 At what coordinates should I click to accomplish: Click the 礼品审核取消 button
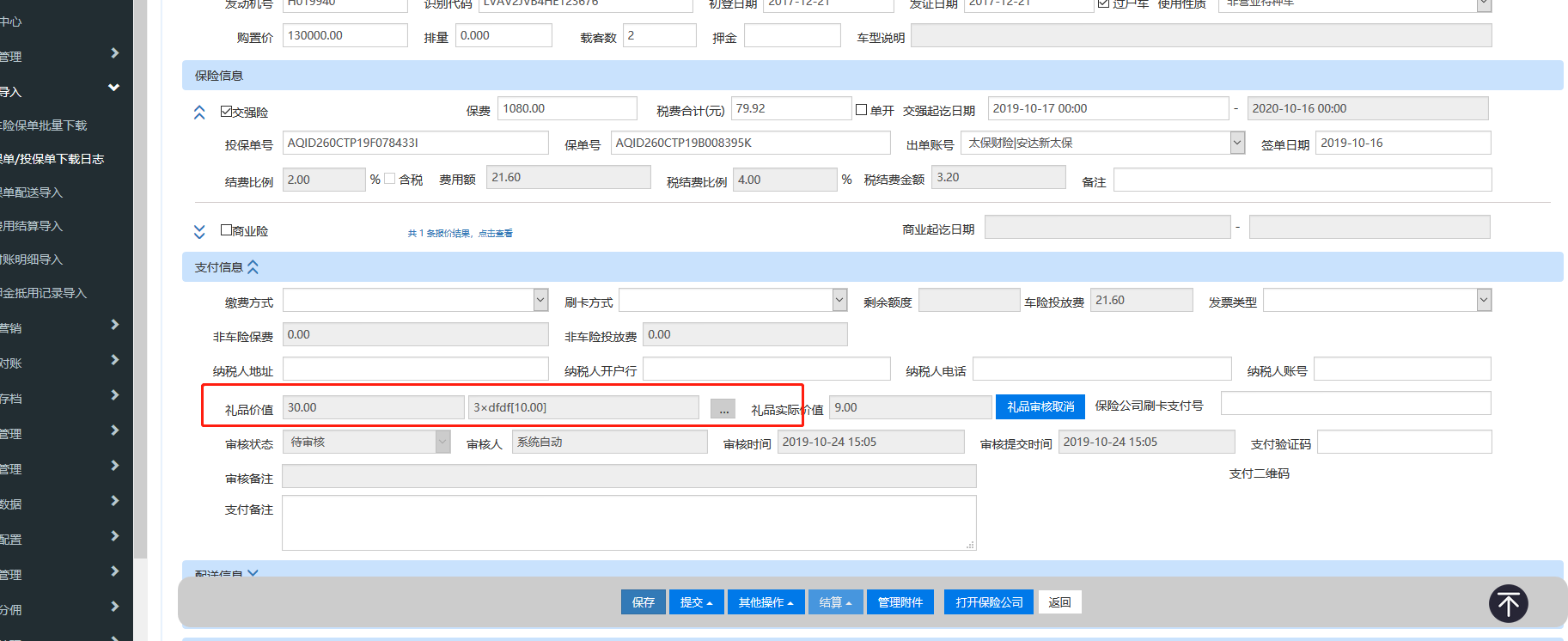1040,407
